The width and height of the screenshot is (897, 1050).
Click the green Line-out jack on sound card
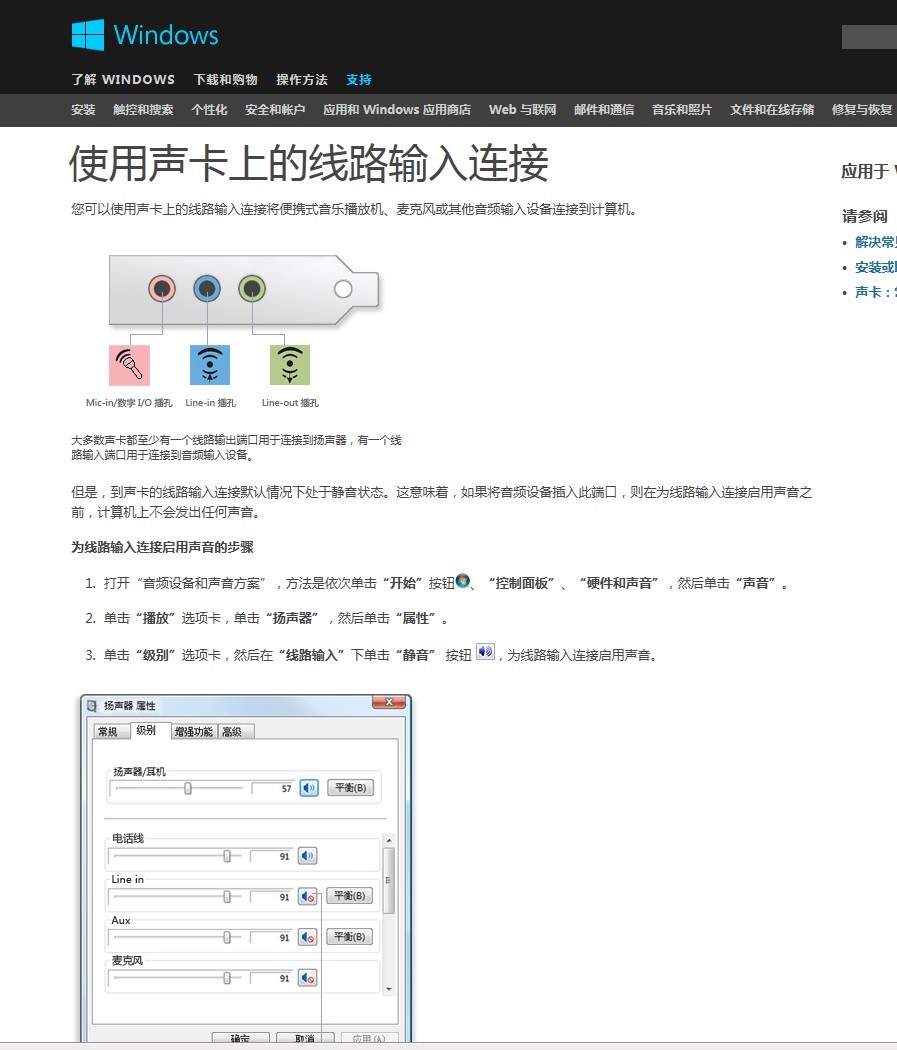point(252,289)
